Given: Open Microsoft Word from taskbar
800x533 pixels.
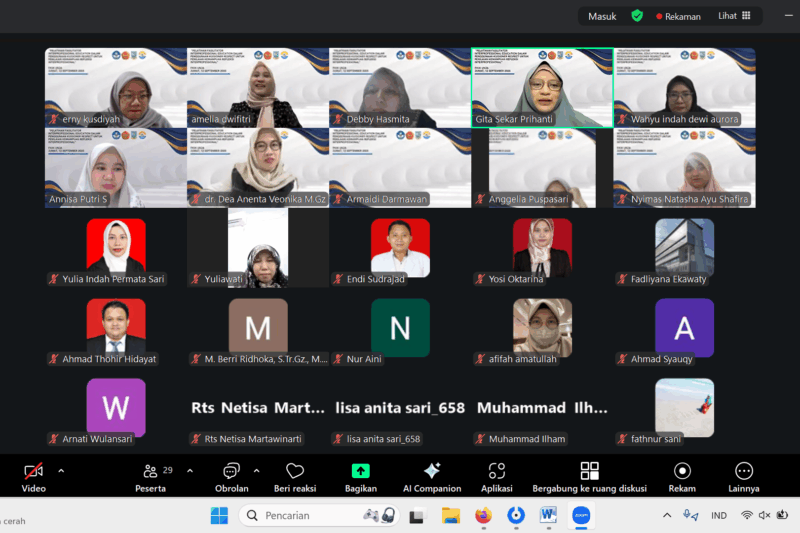Looking at the screenshot, I should pos(548,516).
